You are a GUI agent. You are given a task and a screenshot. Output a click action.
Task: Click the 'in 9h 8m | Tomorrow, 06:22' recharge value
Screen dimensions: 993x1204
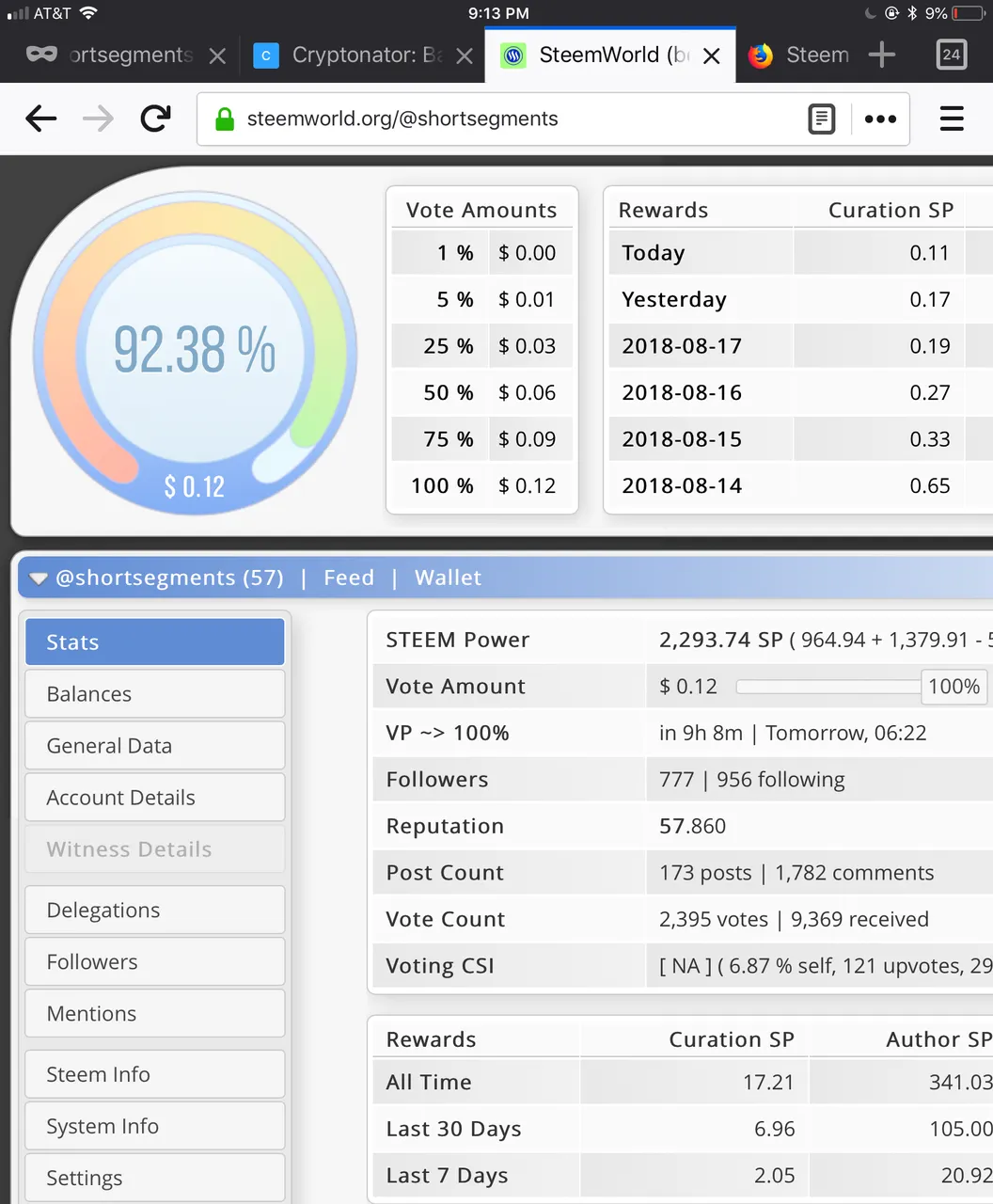[x=793, y=733]
